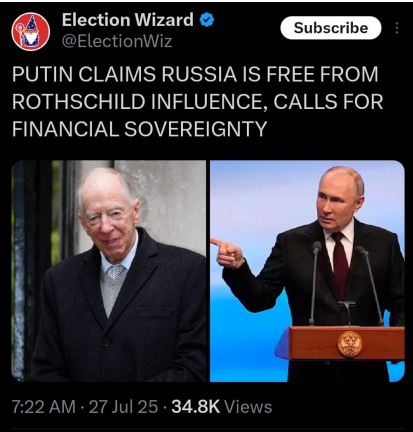This screenshot has width=413, height=432.
Task: Visit the @ElectionWiz handle link
Action: point(117,41)
